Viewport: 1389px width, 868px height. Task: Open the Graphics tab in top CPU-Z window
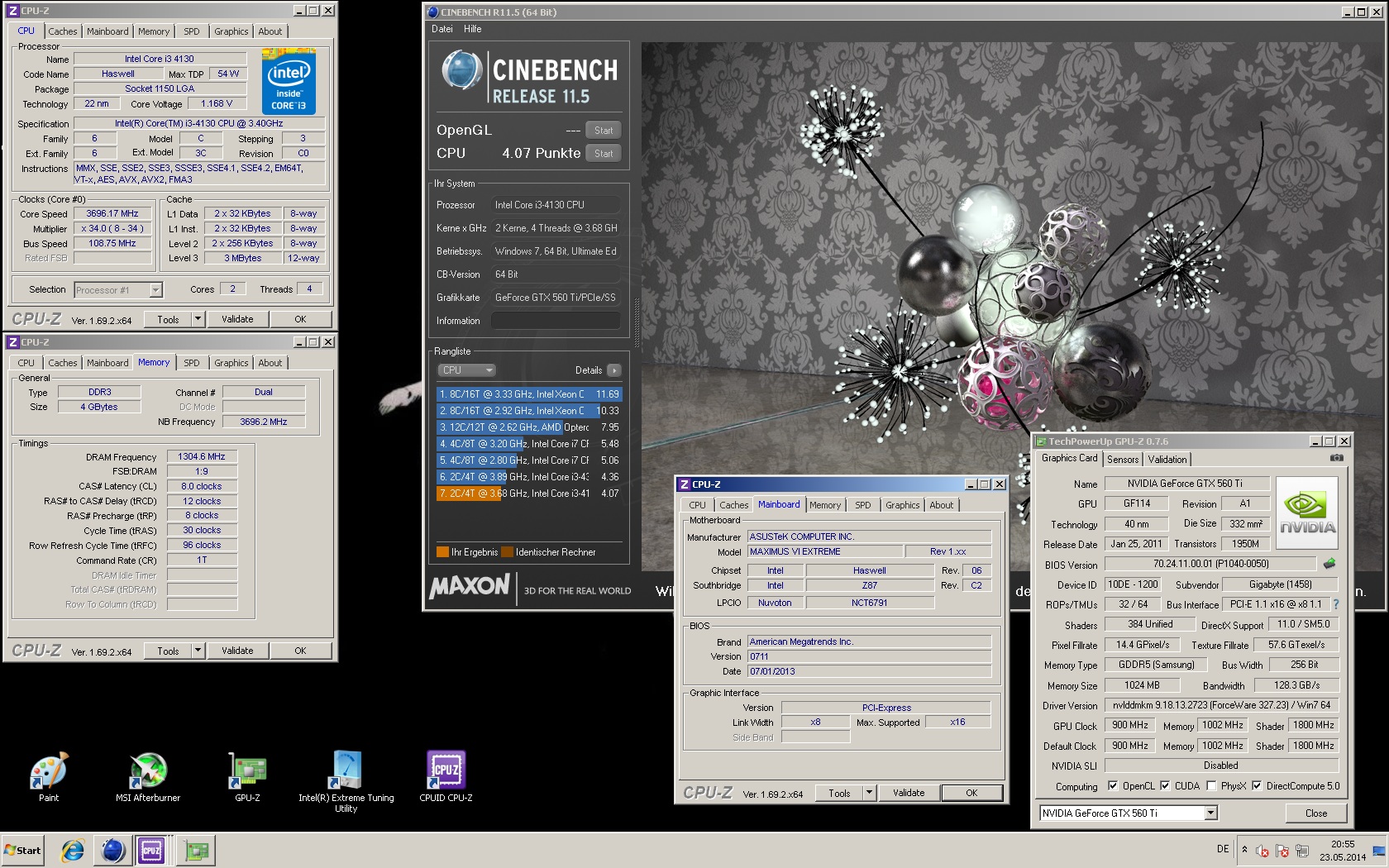click(x=231, y=31)
